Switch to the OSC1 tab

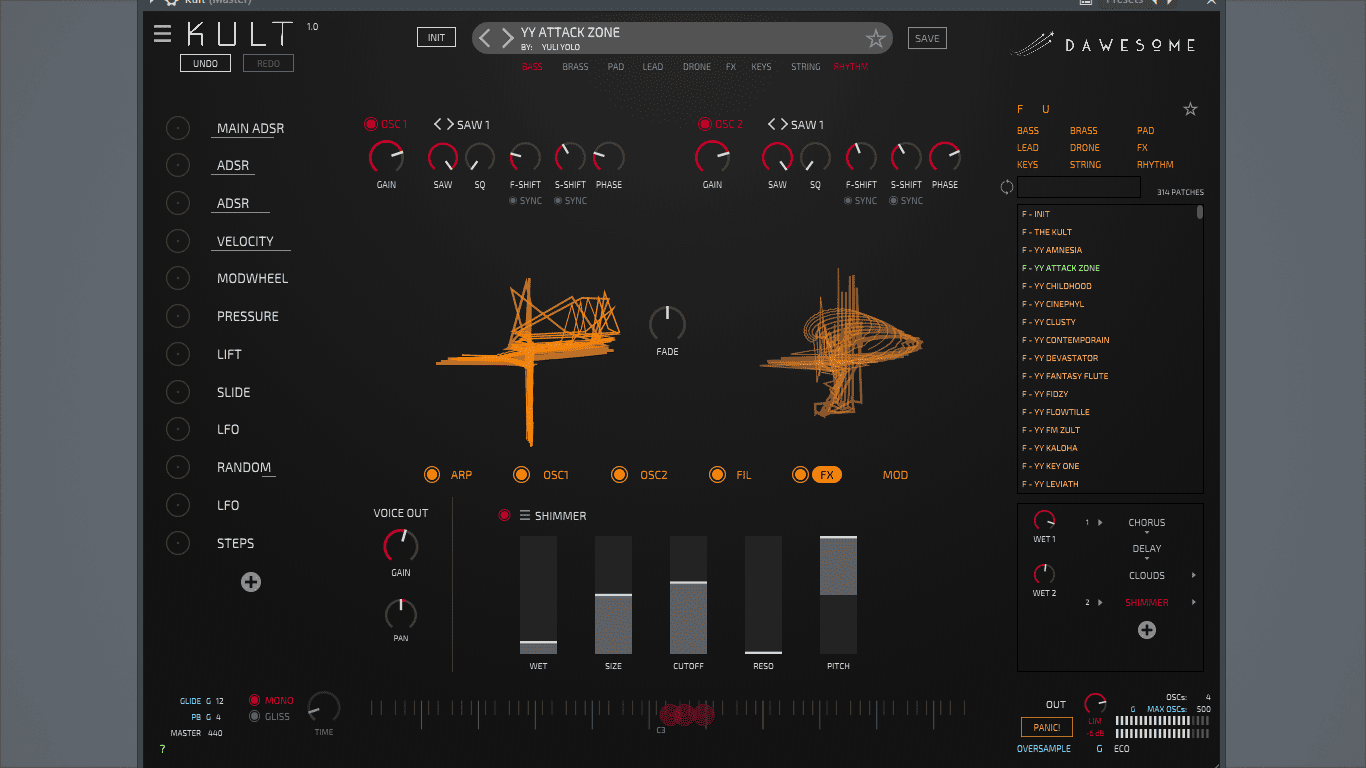pyautogui.click(x=556, y=475)
